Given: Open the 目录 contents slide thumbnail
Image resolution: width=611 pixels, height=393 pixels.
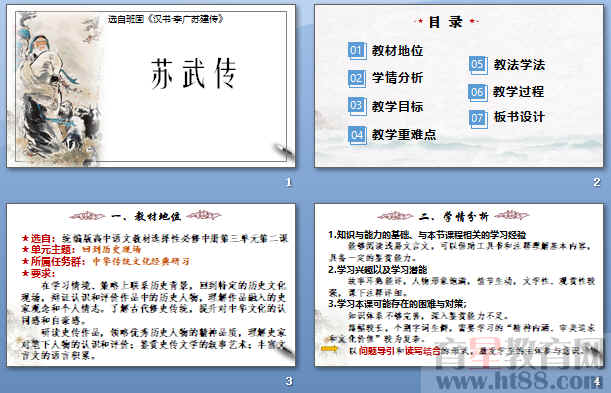Looking at the screenshot, I should click(x=459, y=86).
